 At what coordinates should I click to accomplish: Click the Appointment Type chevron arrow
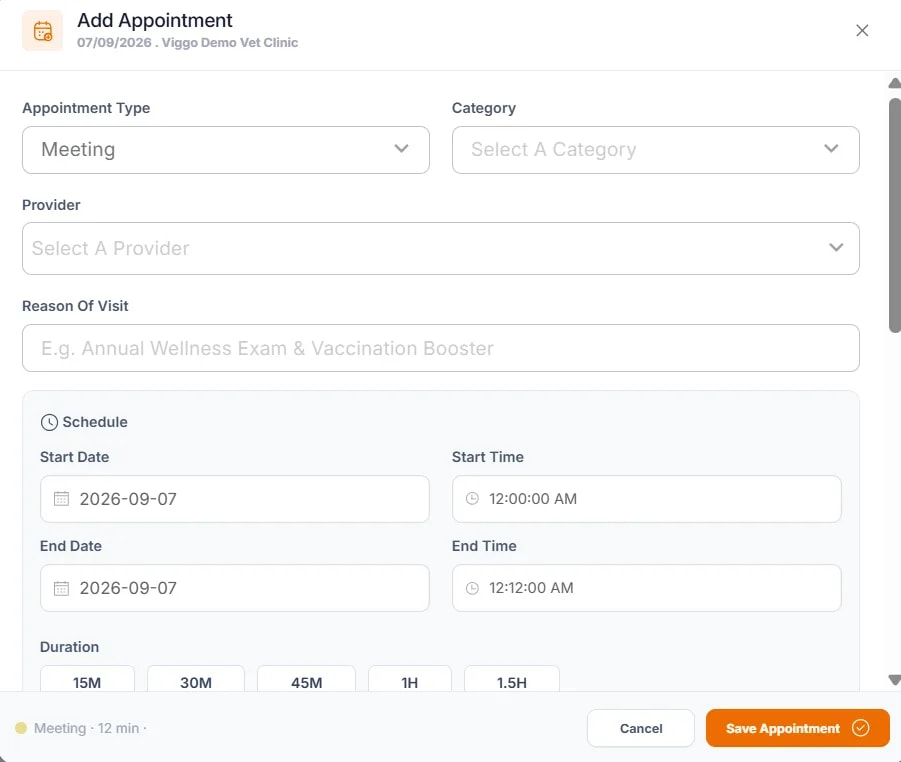[402, 149]
